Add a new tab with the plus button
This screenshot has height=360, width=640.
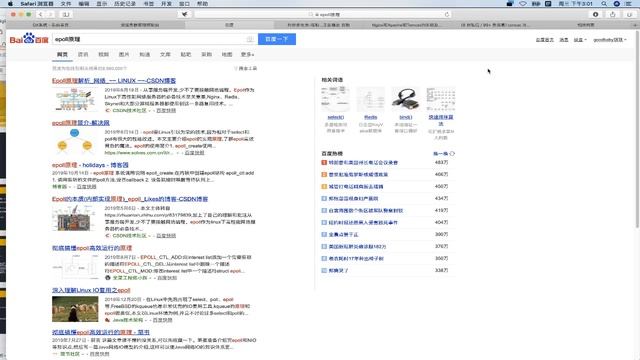(636, 25)
